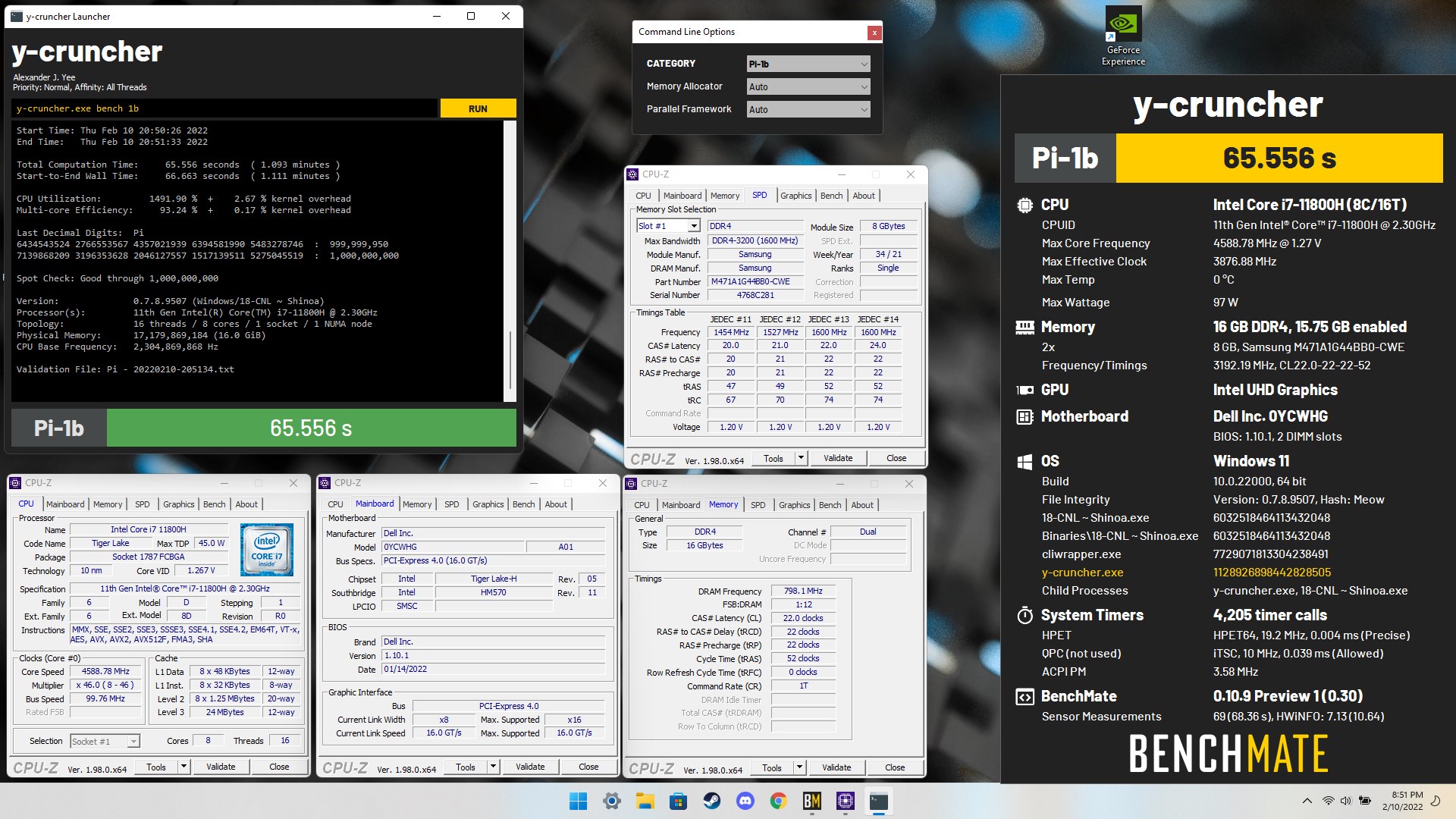Click Part Number M471A1G44BB0-CWE field
The image size is (1456, 819).
coord(755,281)
